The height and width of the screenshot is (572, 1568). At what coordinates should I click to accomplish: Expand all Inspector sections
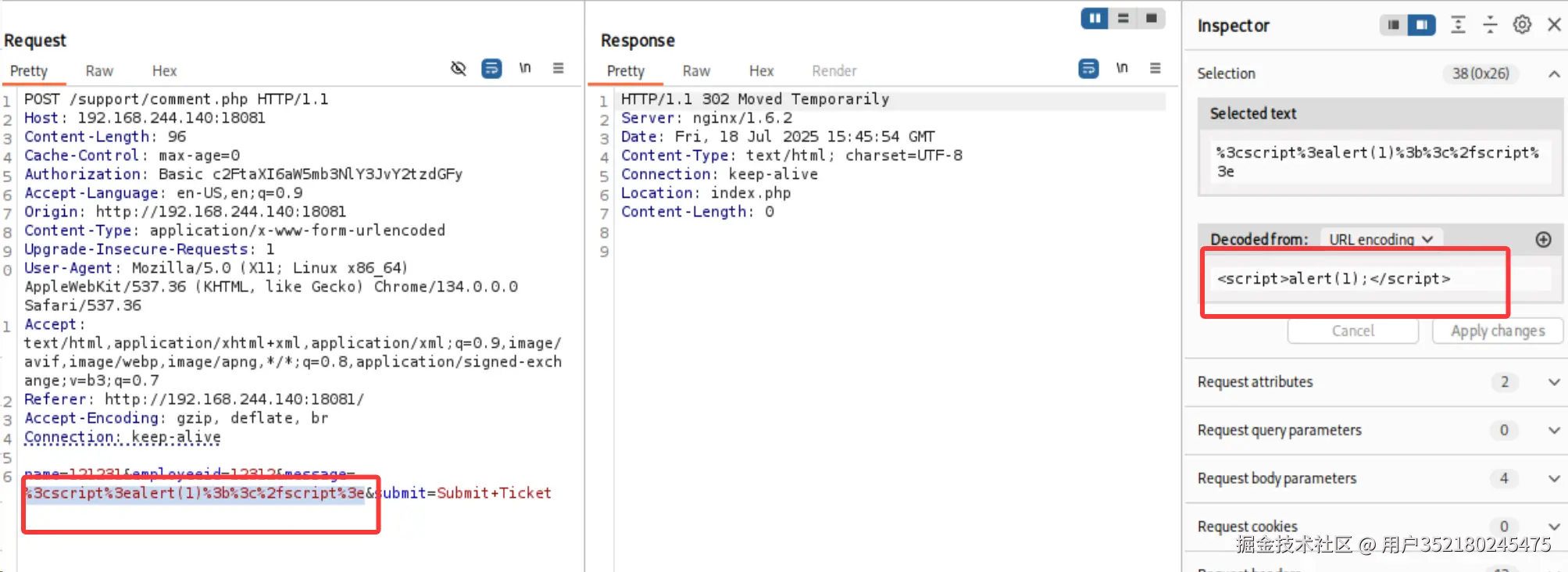tap(1458, 25)
